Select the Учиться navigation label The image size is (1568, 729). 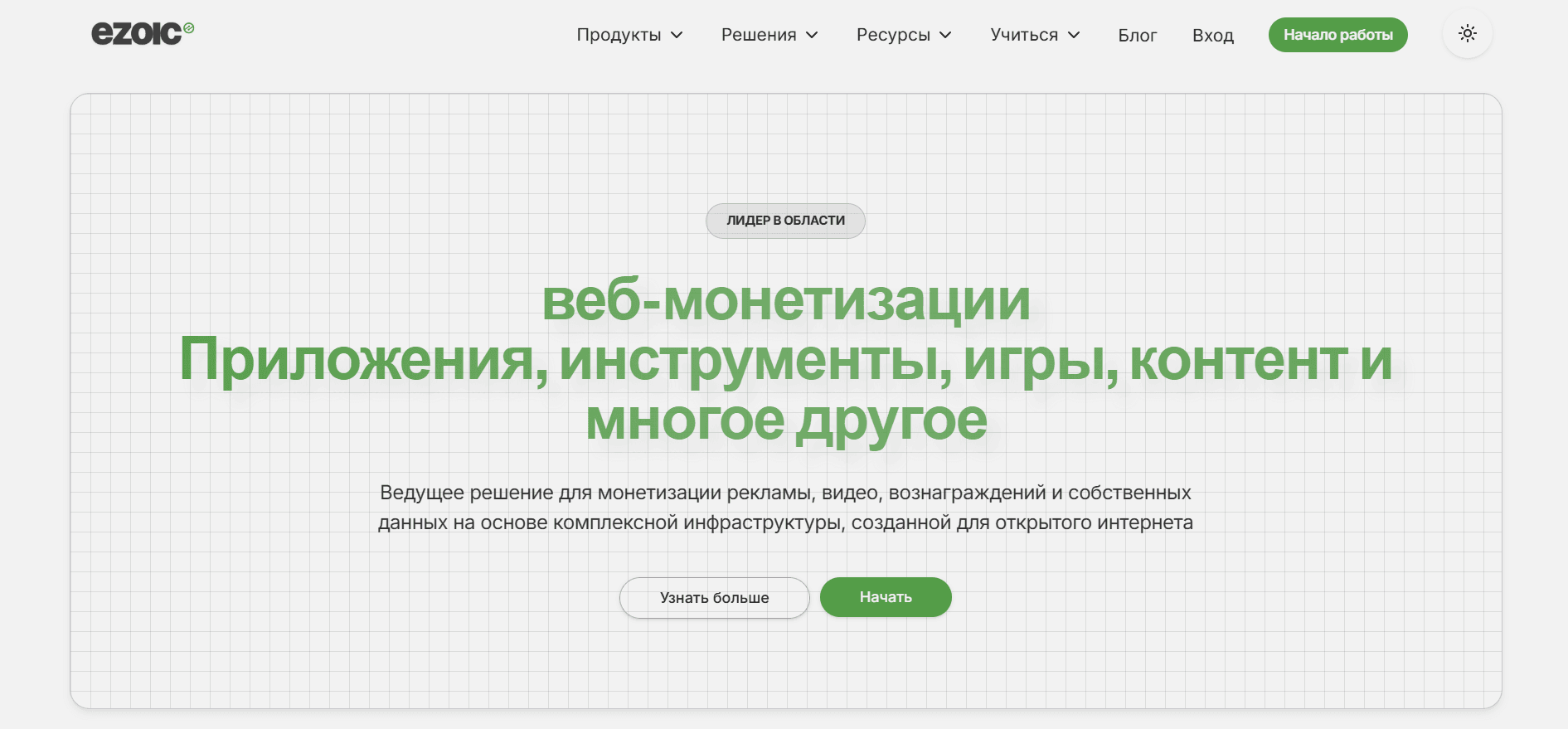pyautogui.click(x=1024, y=35)
